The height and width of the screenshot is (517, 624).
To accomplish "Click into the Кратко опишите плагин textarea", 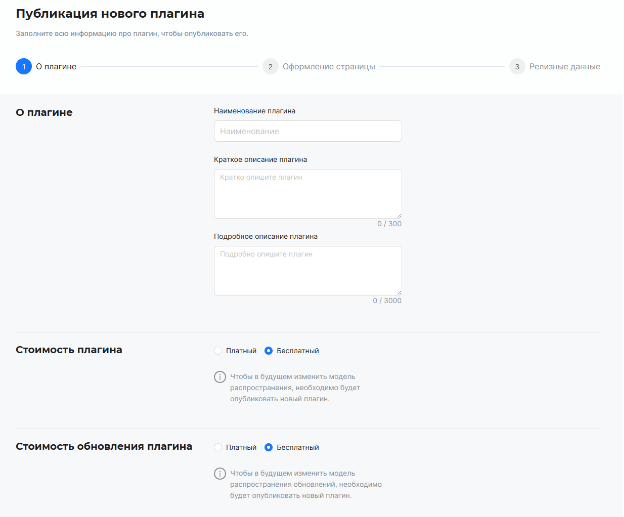I will pos(307,192).
